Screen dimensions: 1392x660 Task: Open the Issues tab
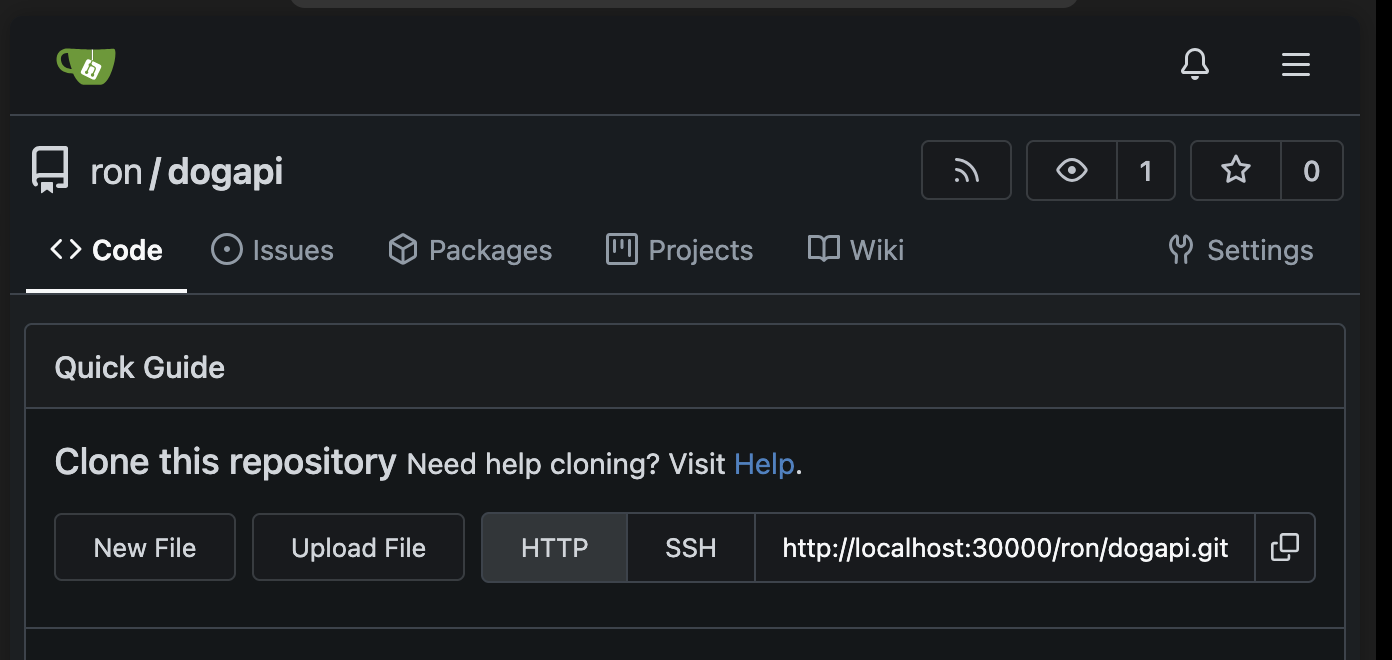[273, 250]
